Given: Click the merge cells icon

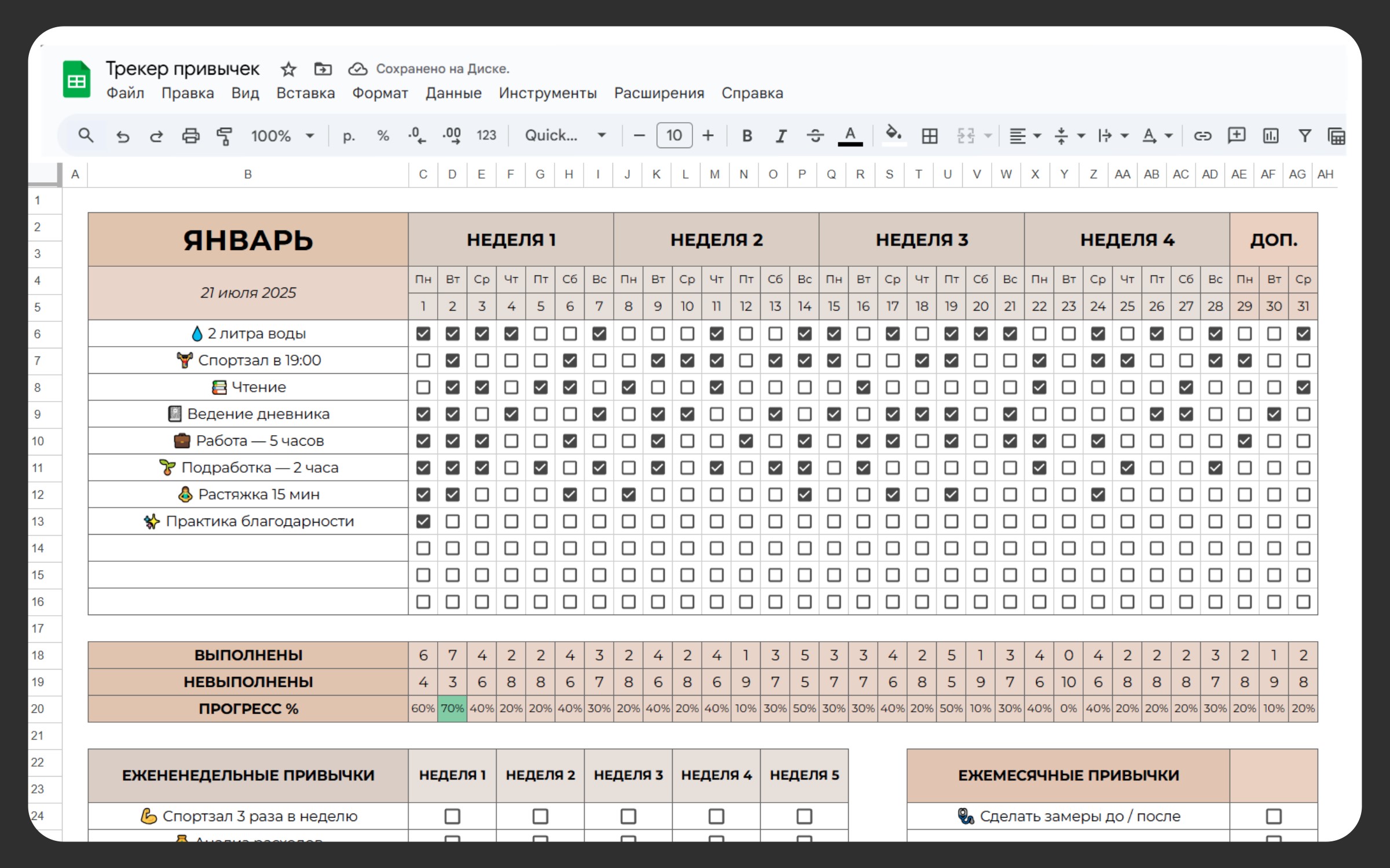Looking at the screenshot, I should (966, 136).
